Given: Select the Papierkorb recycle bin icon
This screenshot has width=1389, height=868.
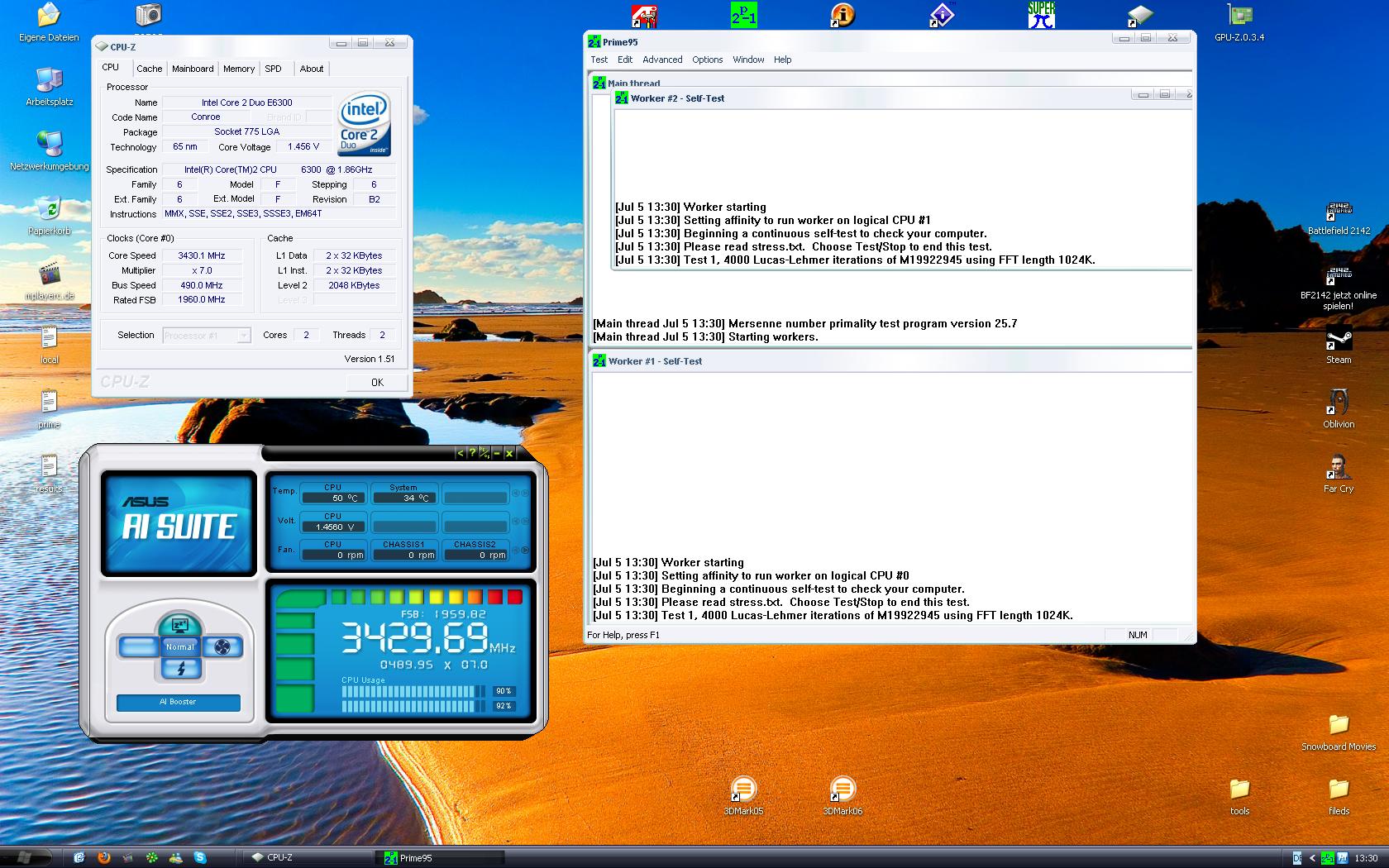Looking at the screenshot, I should pyautogui.click(x=49, y=217).
